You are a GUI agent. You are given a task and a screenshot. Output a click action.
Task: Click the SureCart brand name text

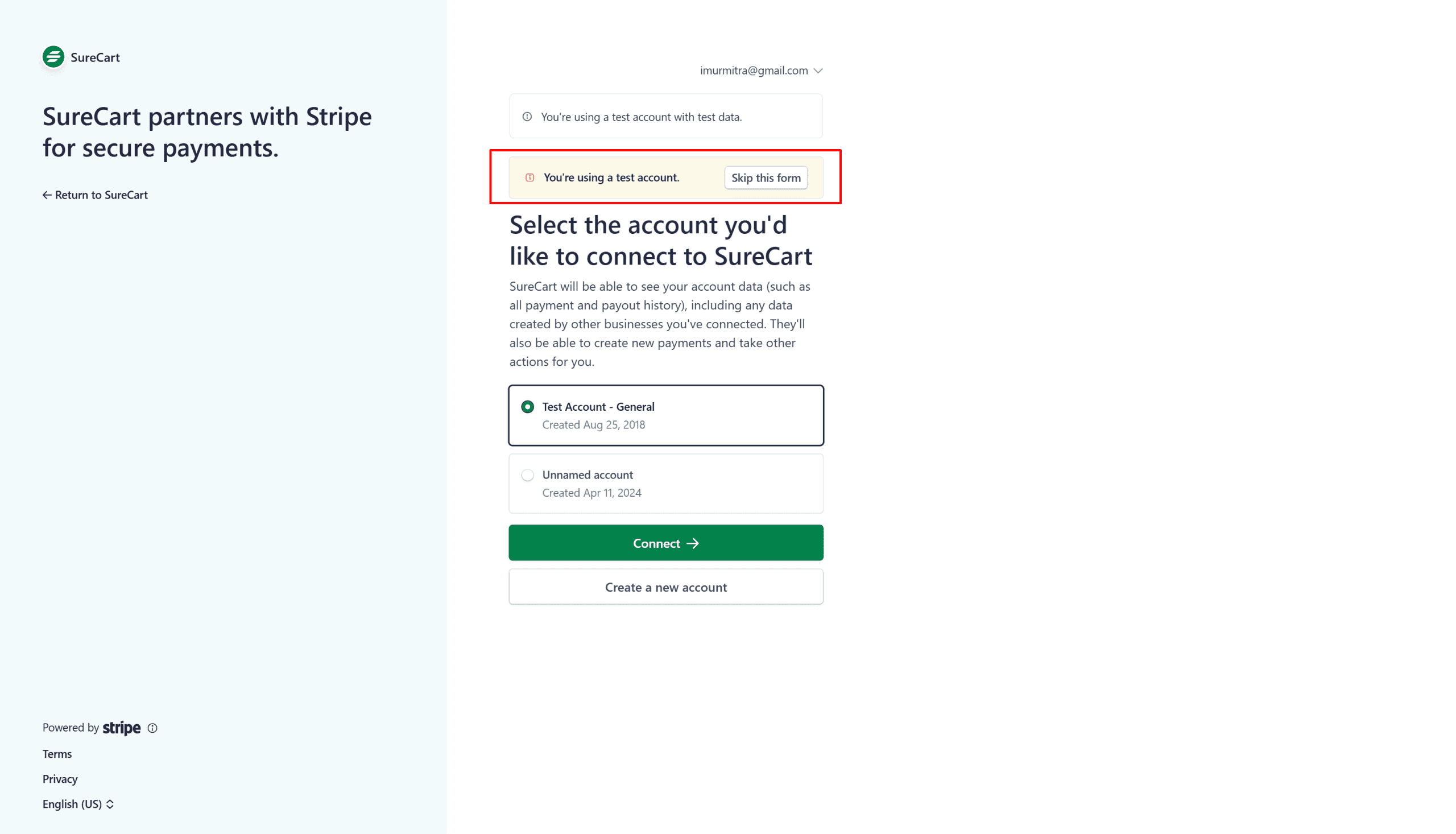(95, 57)
